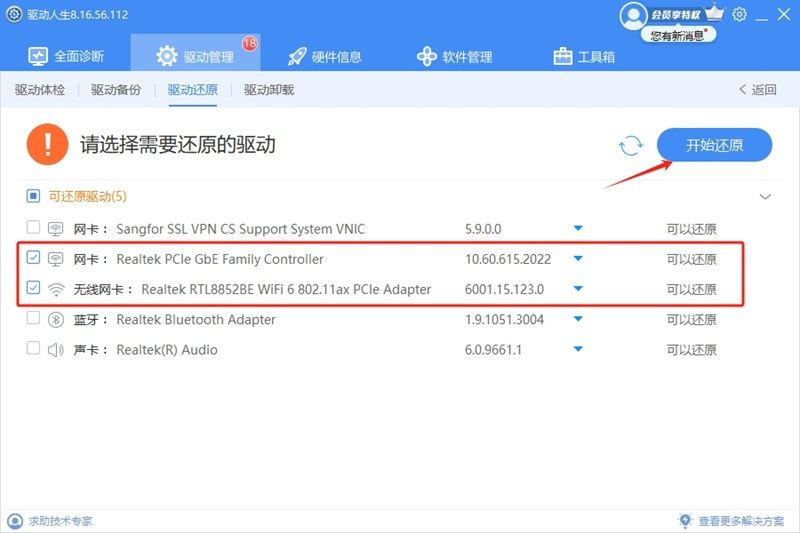Viewport: 800px width, 533px height.
Task: Open the 工具箱 tab
Action: click(x=584, y=56)
